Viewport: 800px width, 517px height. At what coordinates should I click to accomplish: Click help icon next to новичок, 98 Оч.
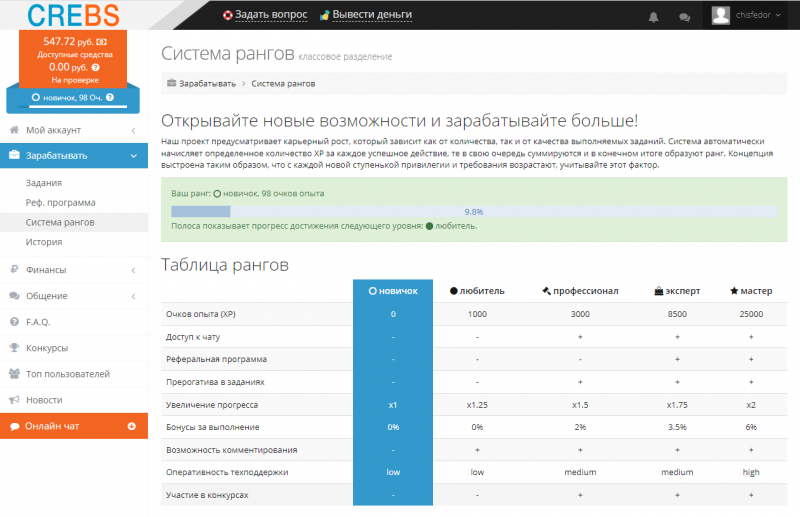click(110, 97)
